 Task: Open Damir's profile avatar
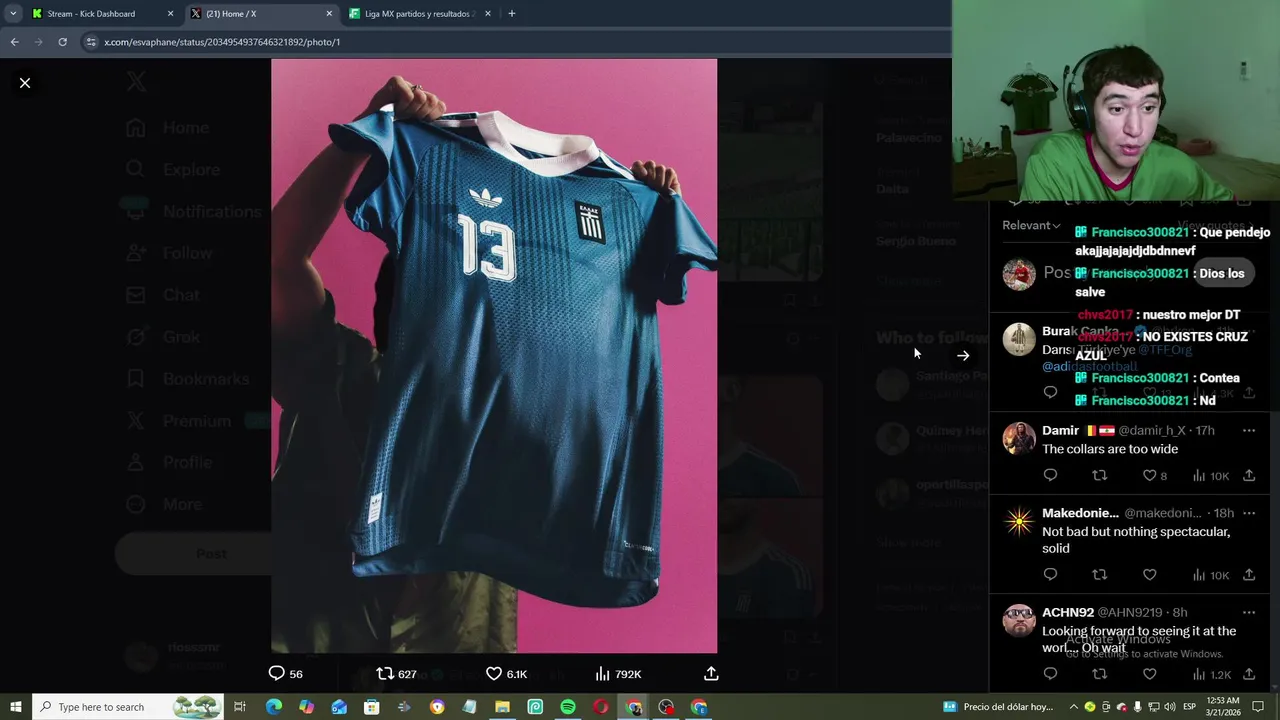(x=1019, y=438)
